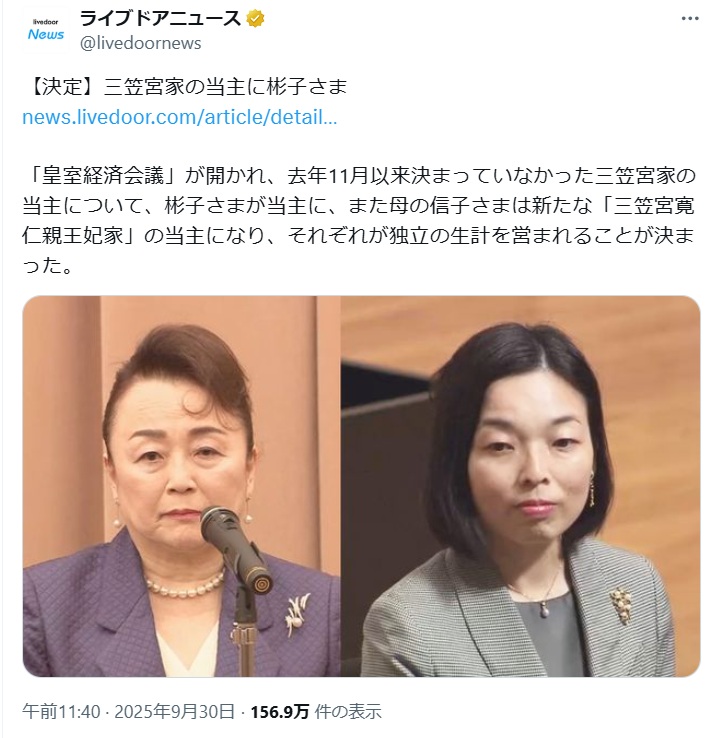721x738 pixels.
Task: Open the three-dot more options menu
Action: [x=690, y=18]
